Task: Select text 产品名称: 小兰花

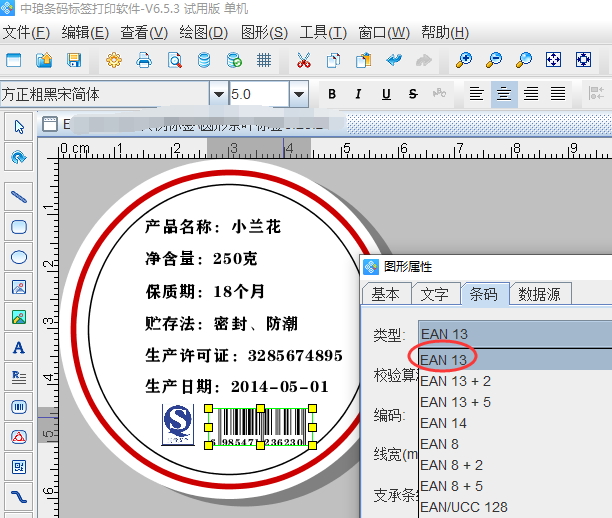Action: point(213,226)
